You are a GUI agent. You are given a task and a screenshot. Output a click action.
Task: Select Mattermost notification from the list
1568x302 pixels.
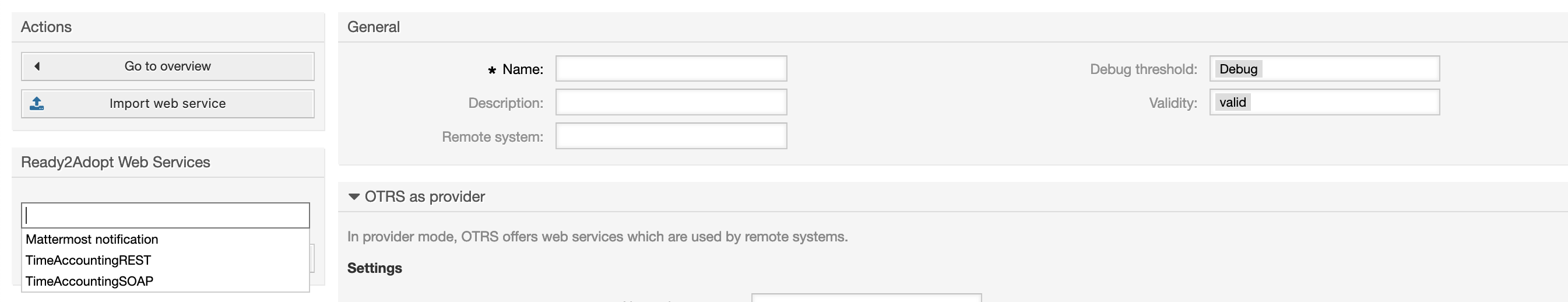(92, 239)
